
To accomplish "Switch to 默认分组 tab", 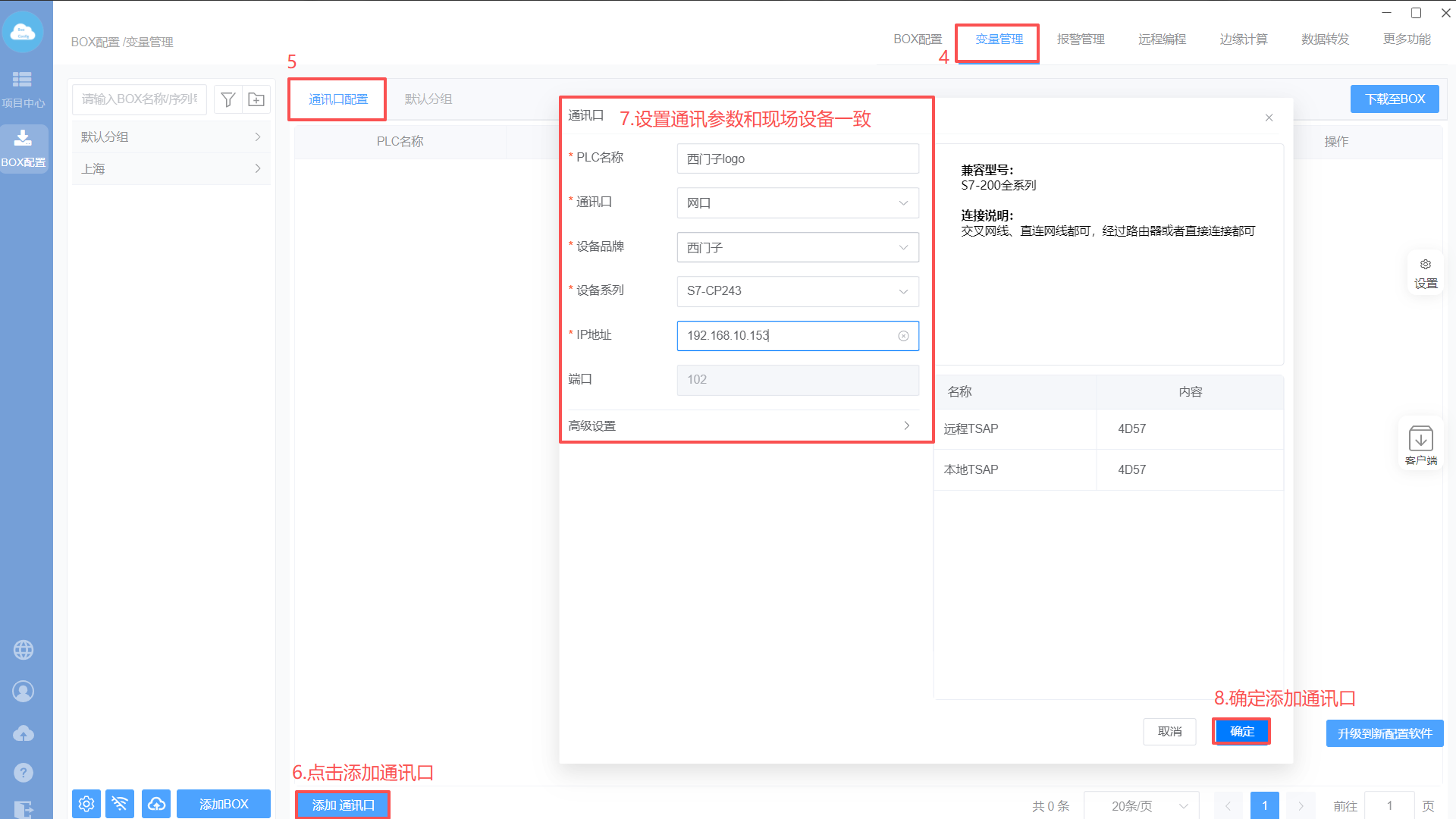I will tap(428, 99).
